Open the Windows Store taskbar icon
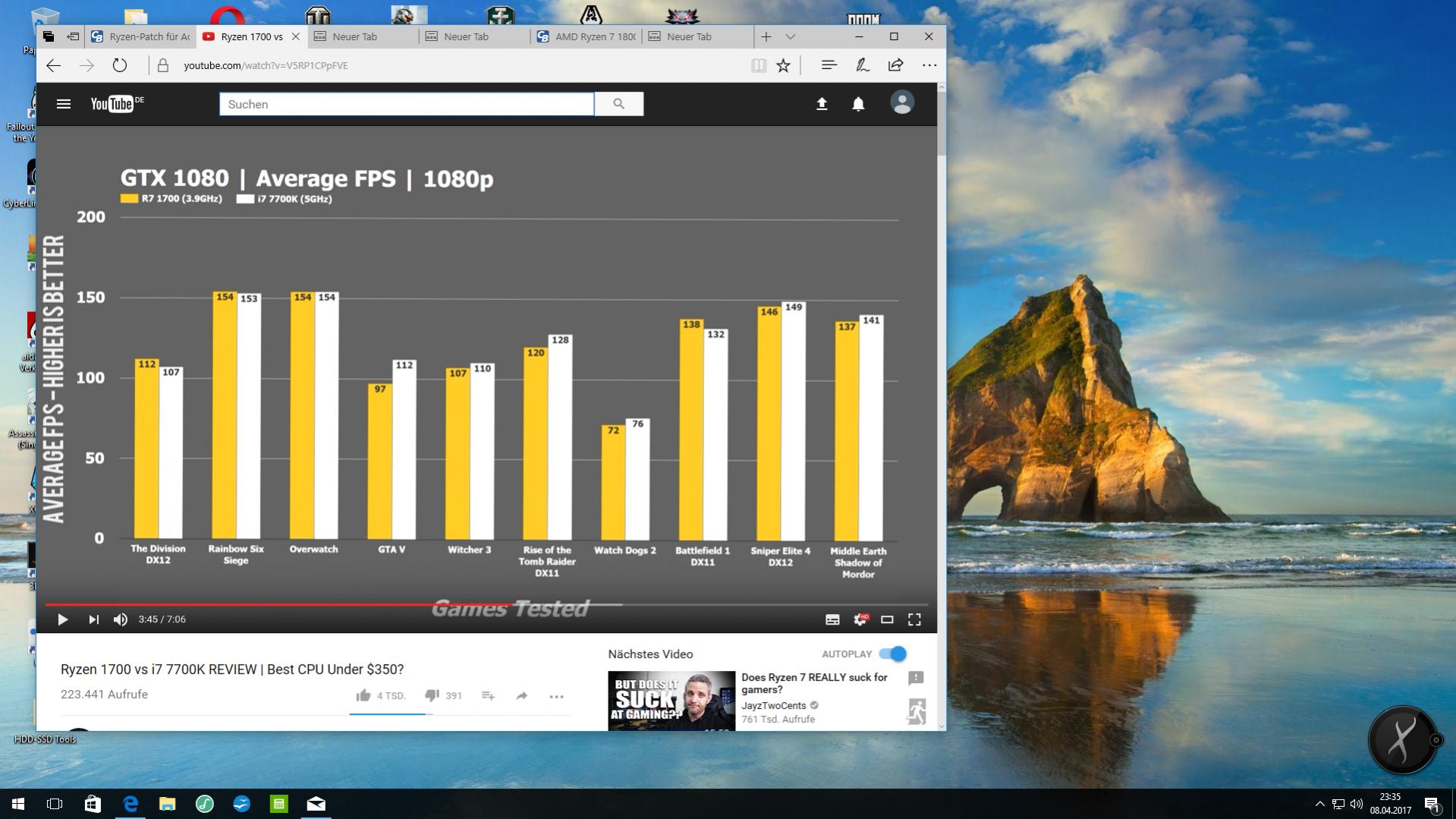This screenshot has height=819, width=1456. [x=93, y=804]
